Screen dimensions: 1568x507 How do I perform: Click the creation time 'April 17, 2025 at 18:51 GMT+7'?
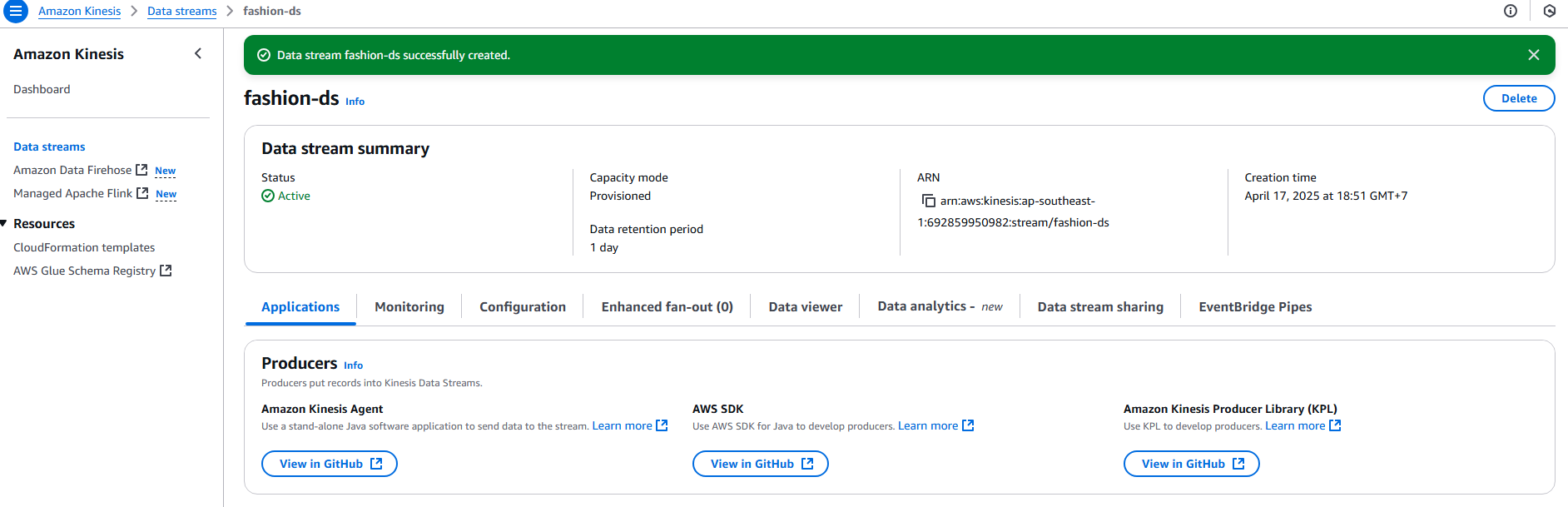point(1326,196)
